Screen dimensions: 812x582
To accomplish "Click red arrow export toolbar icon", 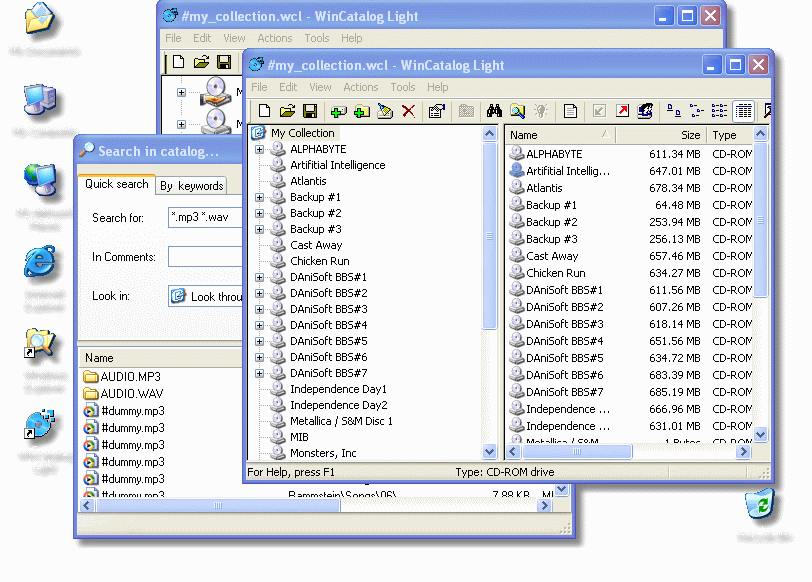I will 622,111.
